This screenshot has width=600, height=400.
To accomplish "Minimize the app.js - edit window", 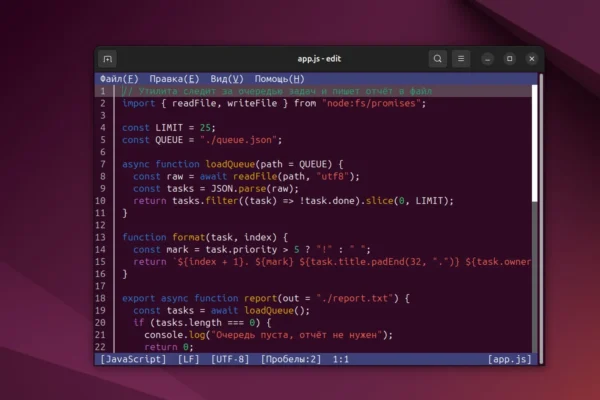I will point(488,59).
